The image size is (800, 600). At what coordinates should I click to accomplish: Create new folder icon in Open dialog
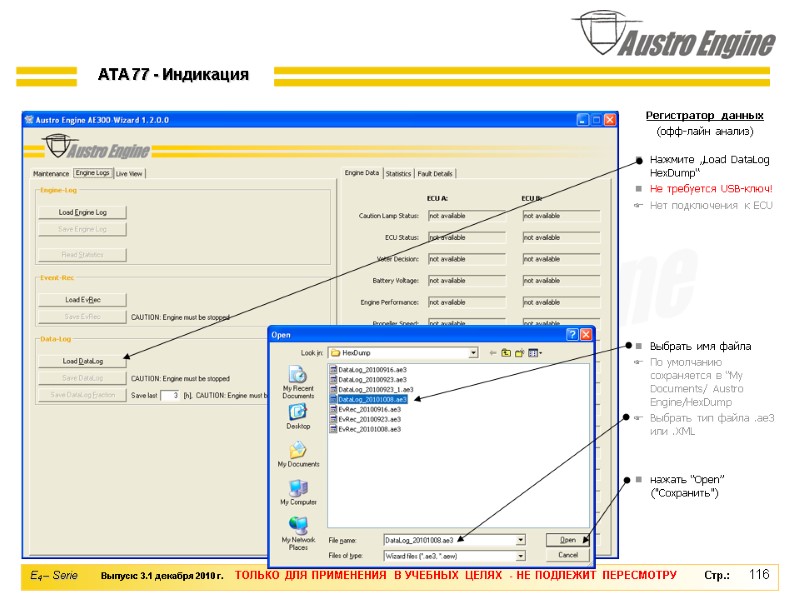(x=519, y=353)
